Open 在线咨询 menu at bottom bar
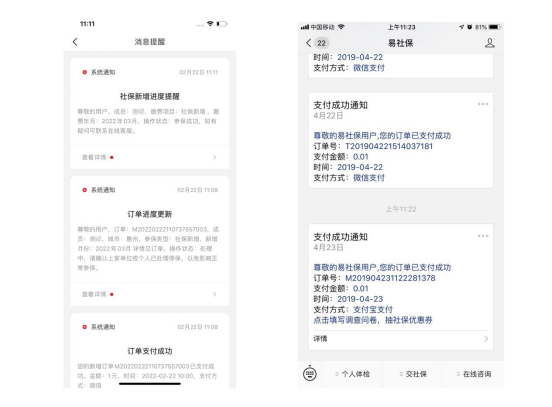 click(x=474, y=374)
